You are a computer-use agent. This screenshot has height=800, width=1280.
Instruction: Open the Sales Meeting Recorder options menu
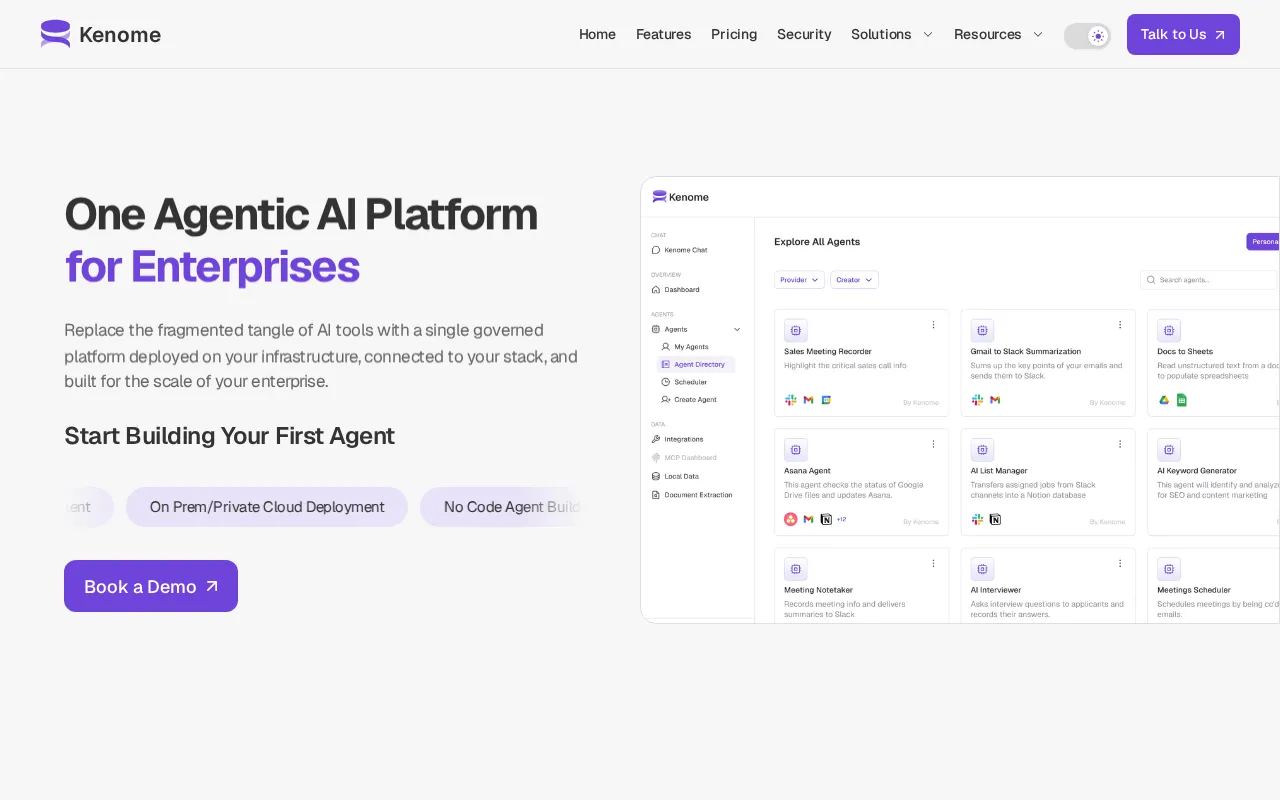click(933, 325)
